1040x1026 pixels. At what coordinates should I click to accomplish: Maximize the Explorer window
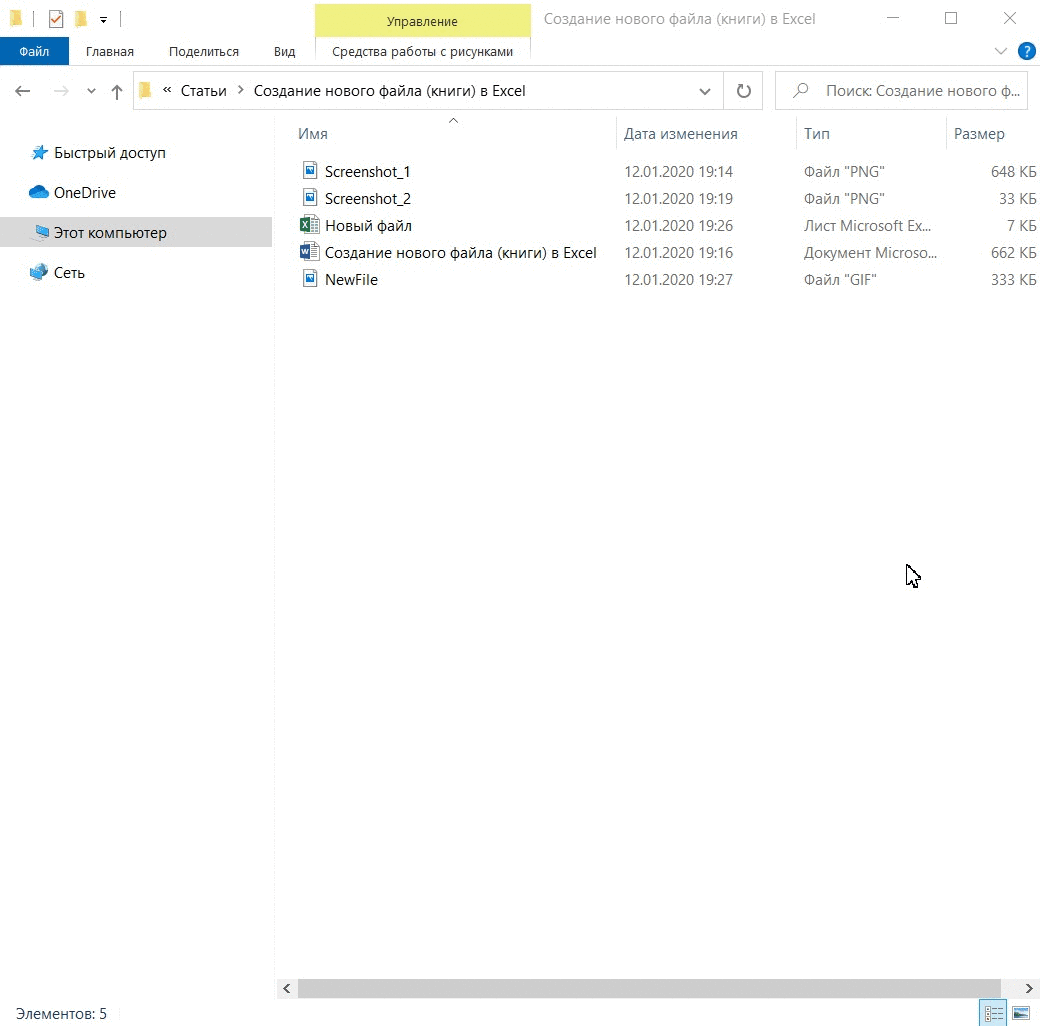click(x=950, y=19)
